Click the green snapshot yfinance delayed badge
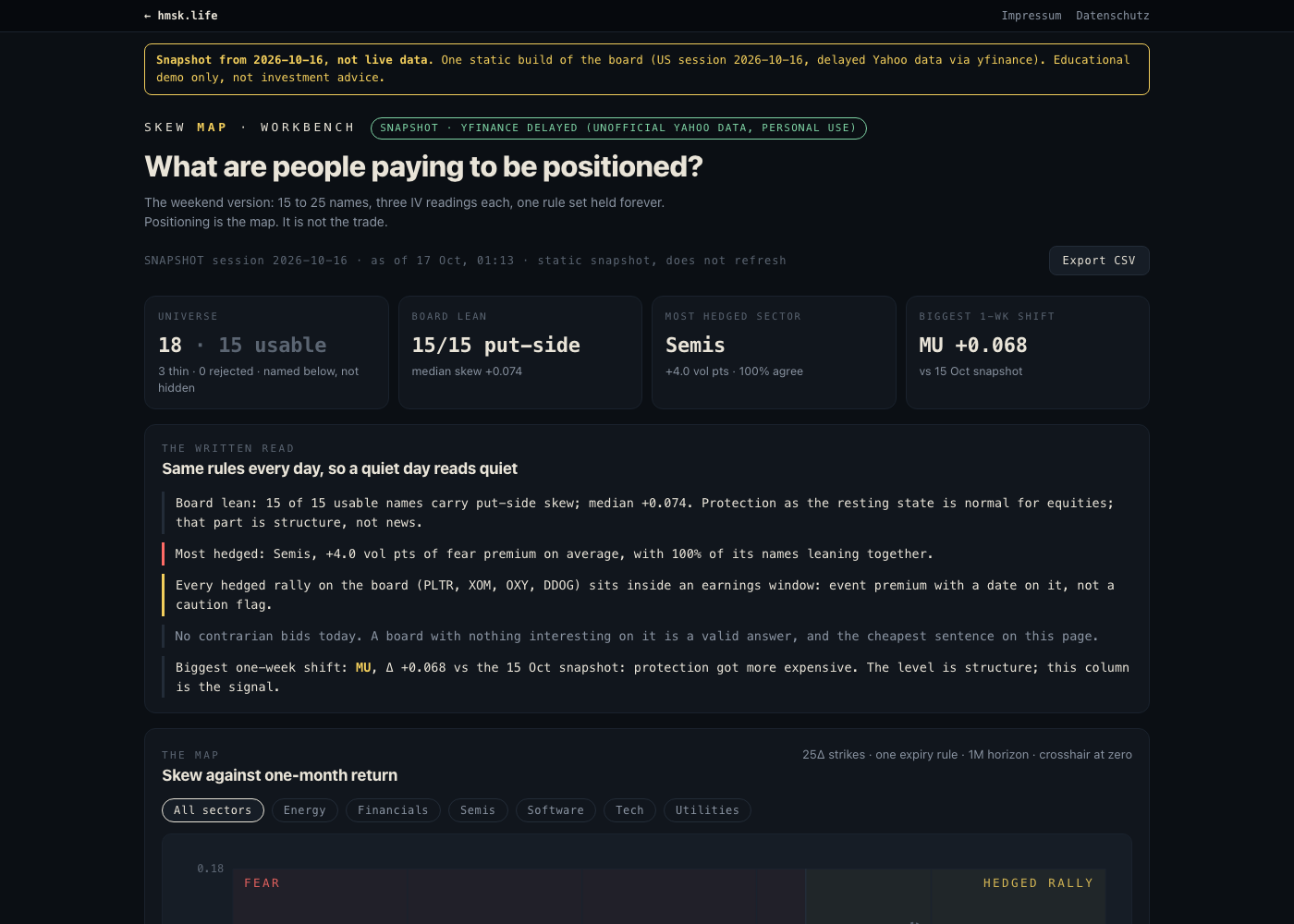Viewport: 1294px width, 924px height. (x=618, y=128)
